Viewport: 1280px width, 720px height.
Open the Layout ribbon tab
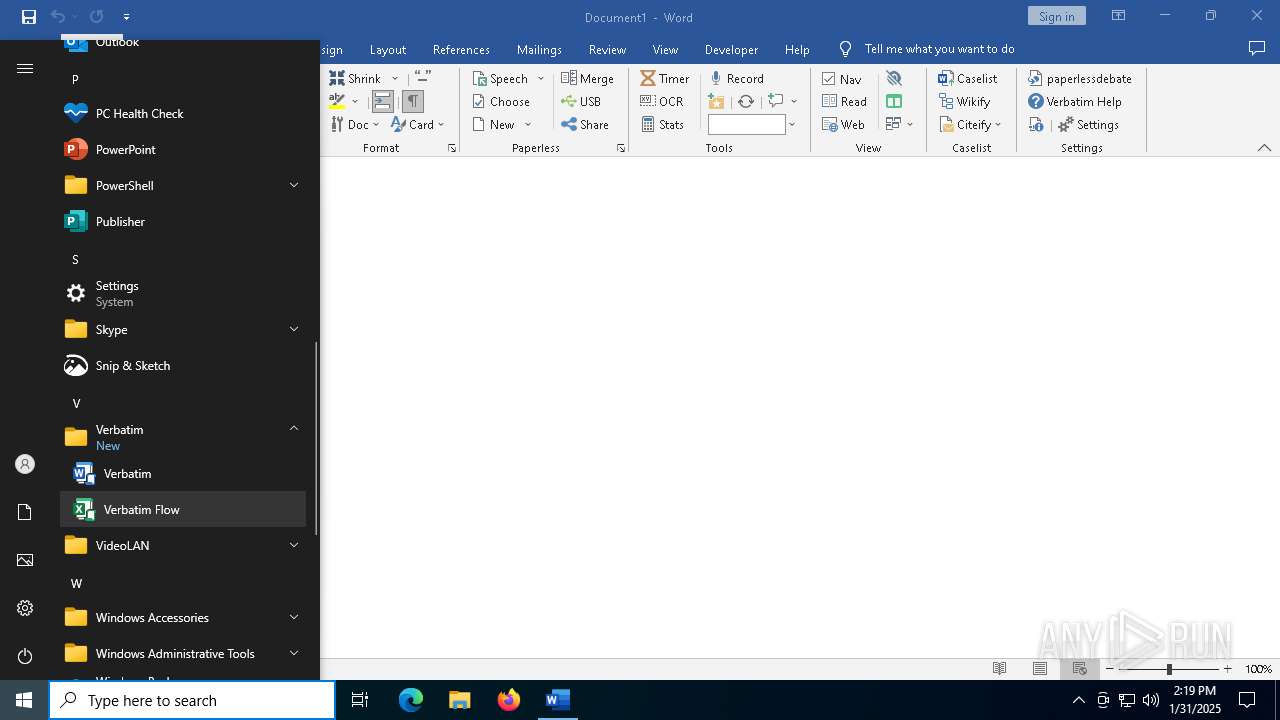pos(388,49)
